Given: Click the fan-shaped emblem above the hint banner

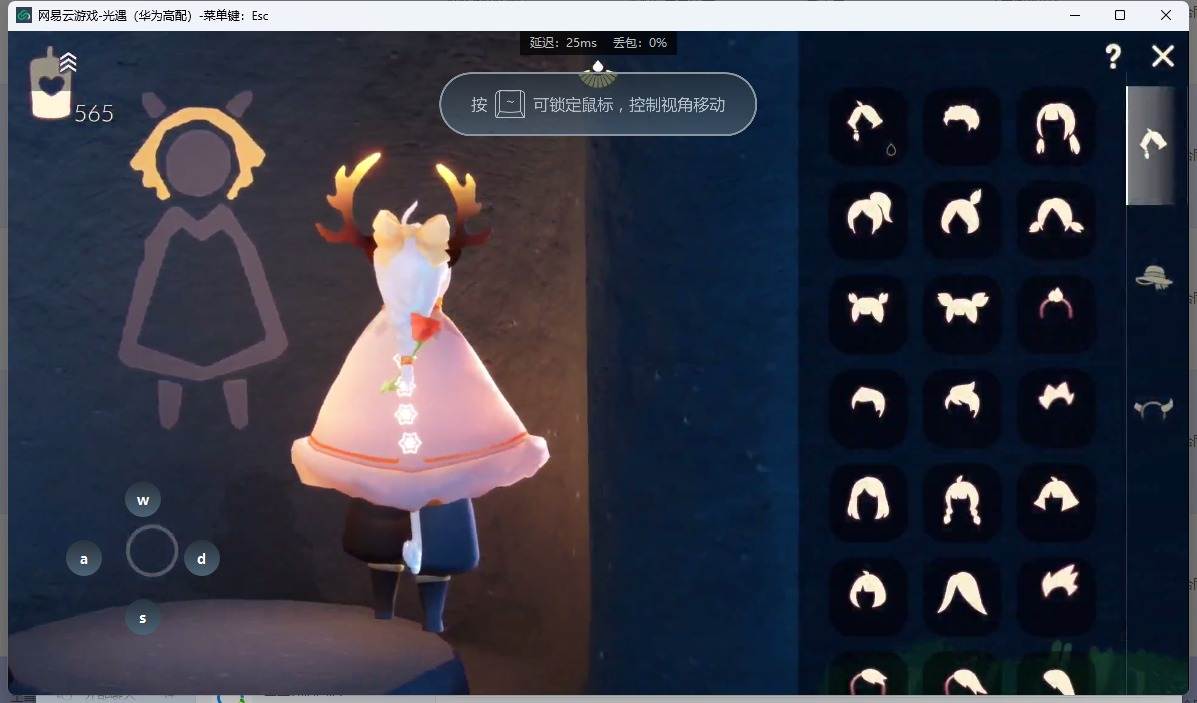Looking at the screenshot, I should pos(598,74).
